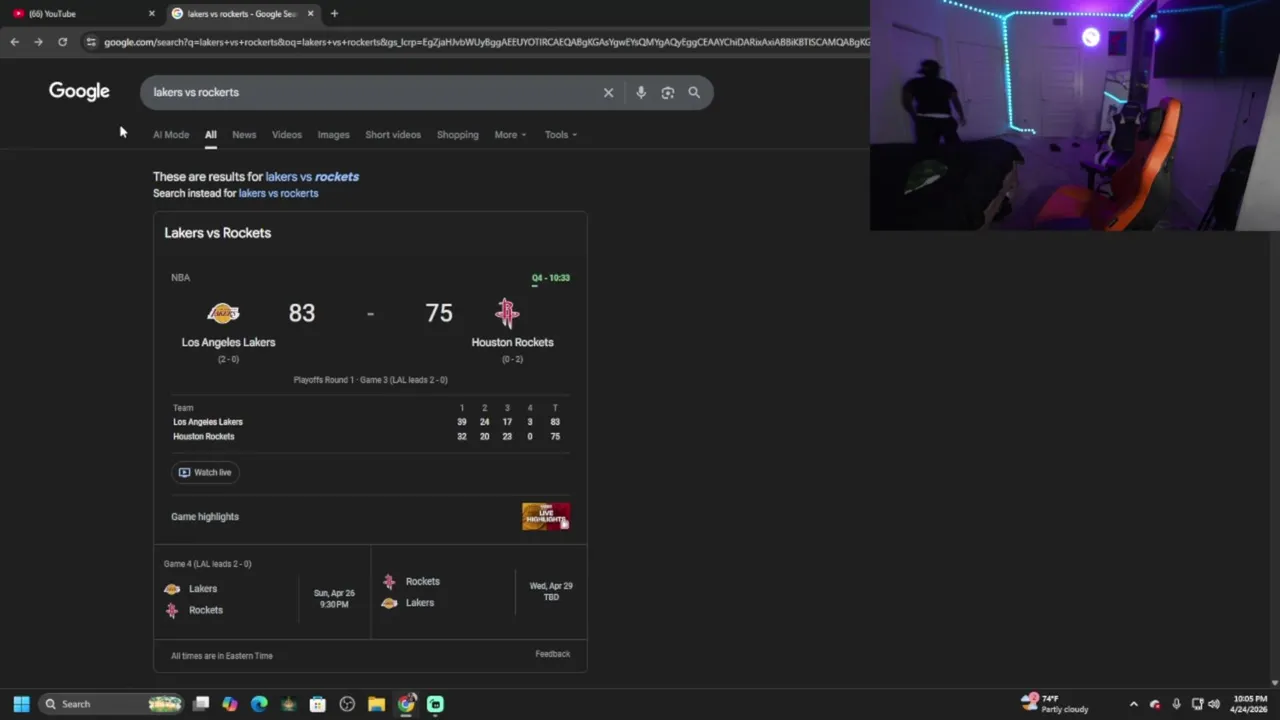Switch to the AI Mode tab
The image size is (1280, 720).
(x=171, y=134)
